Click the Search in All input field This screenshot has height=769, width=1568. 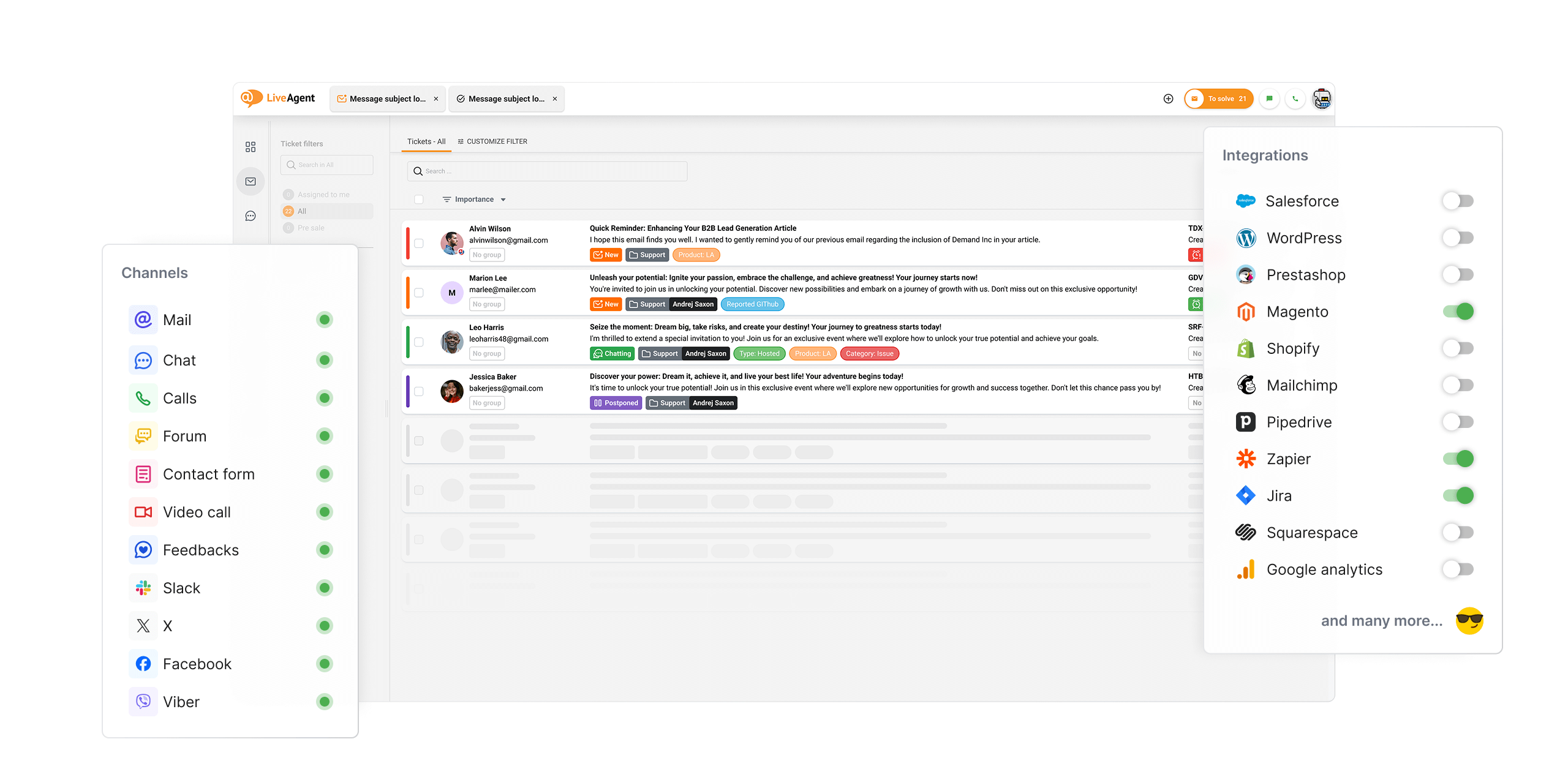326,164
